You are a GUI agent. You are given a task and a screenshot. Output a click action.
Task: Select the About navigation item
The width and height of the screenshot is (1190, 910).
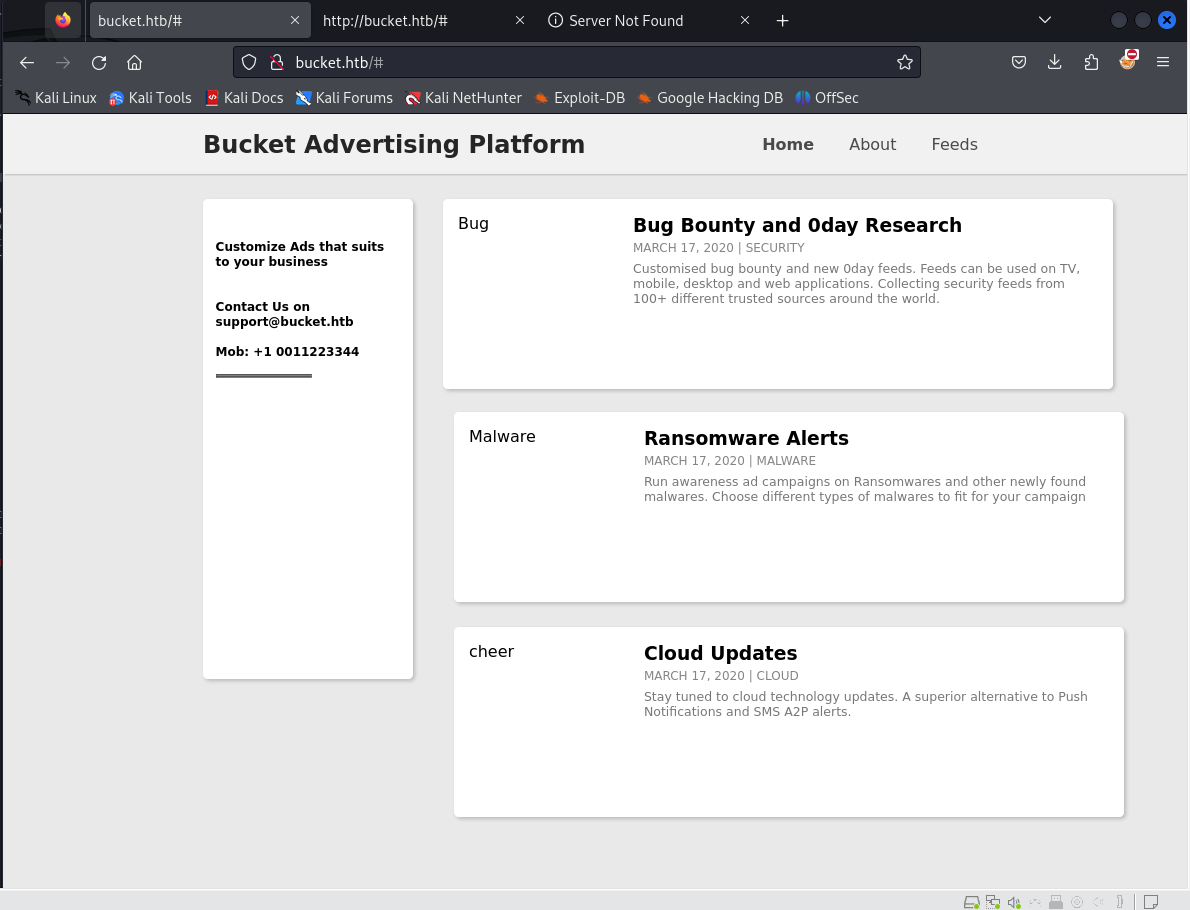pyautogui.click(x=872, y=144)
